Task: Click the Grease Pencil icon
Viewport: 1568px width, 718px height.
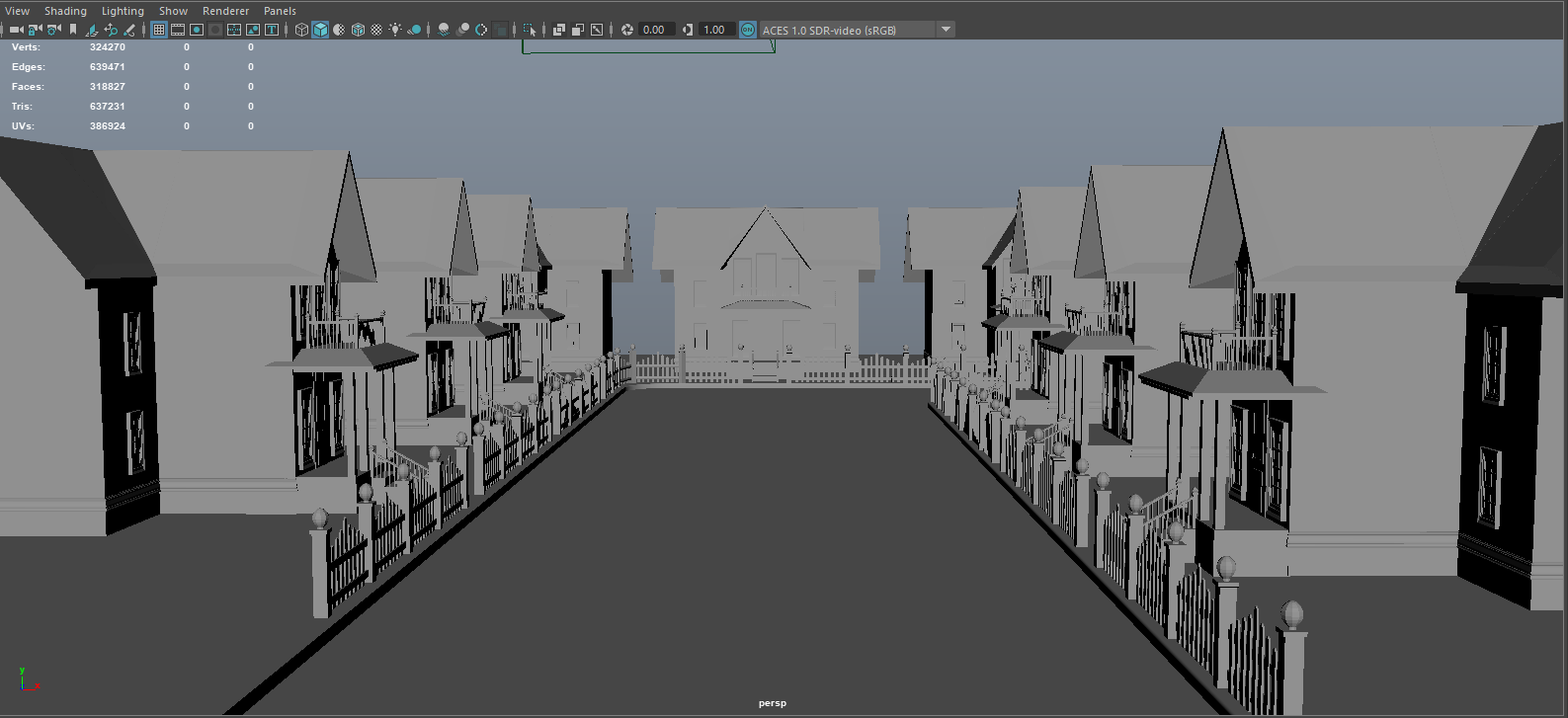Action: coord(129,30)
